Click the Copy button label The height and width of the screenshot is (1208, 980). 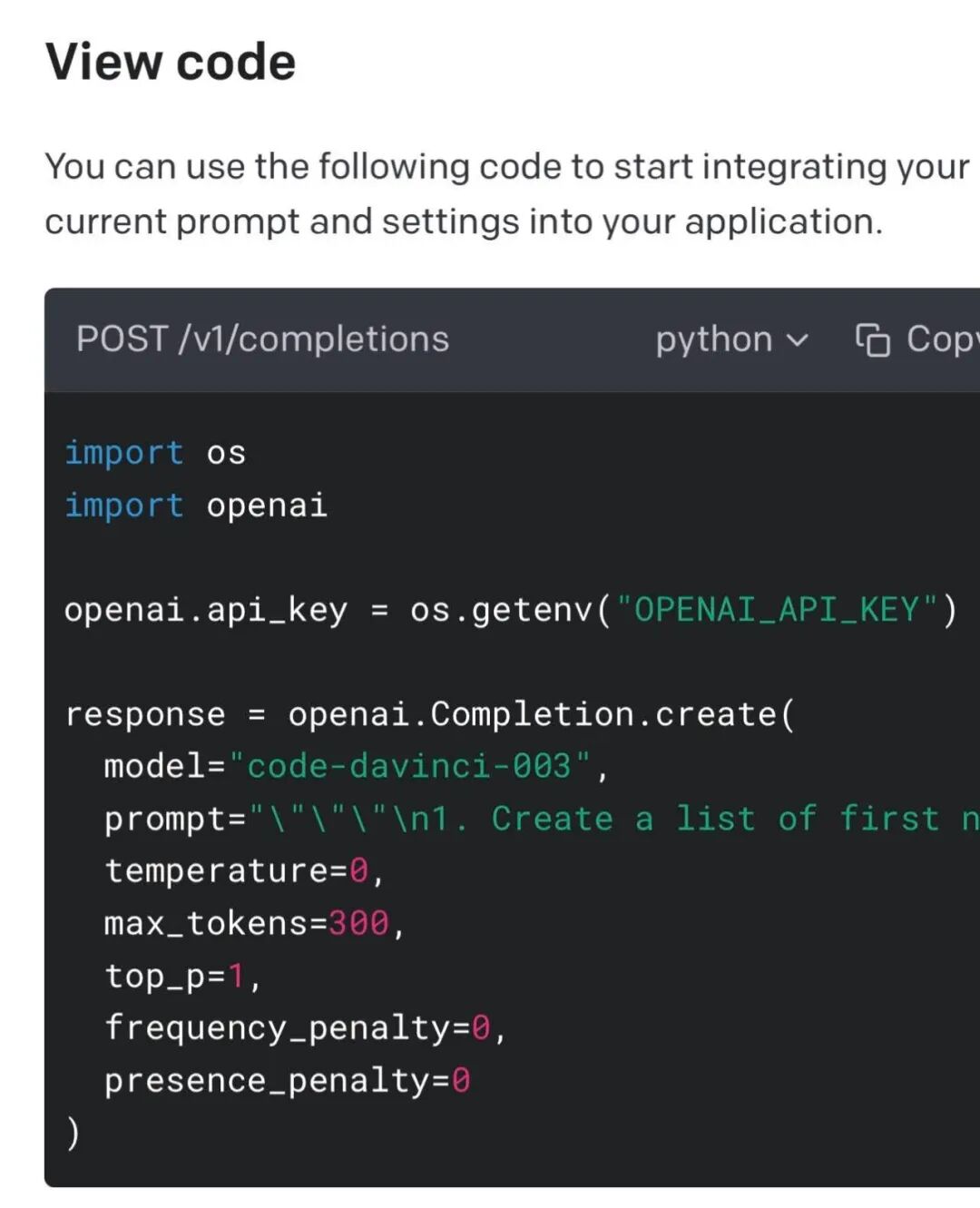coord(943,339)
